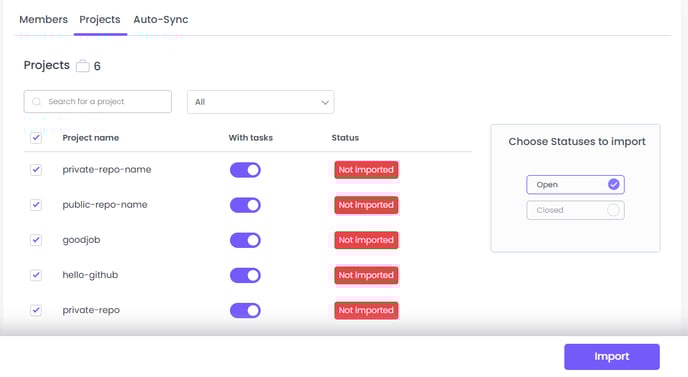Focus the Search for a project field
Image resolution: width=688 pixels, height=377 pixels.
pos(97,101)
